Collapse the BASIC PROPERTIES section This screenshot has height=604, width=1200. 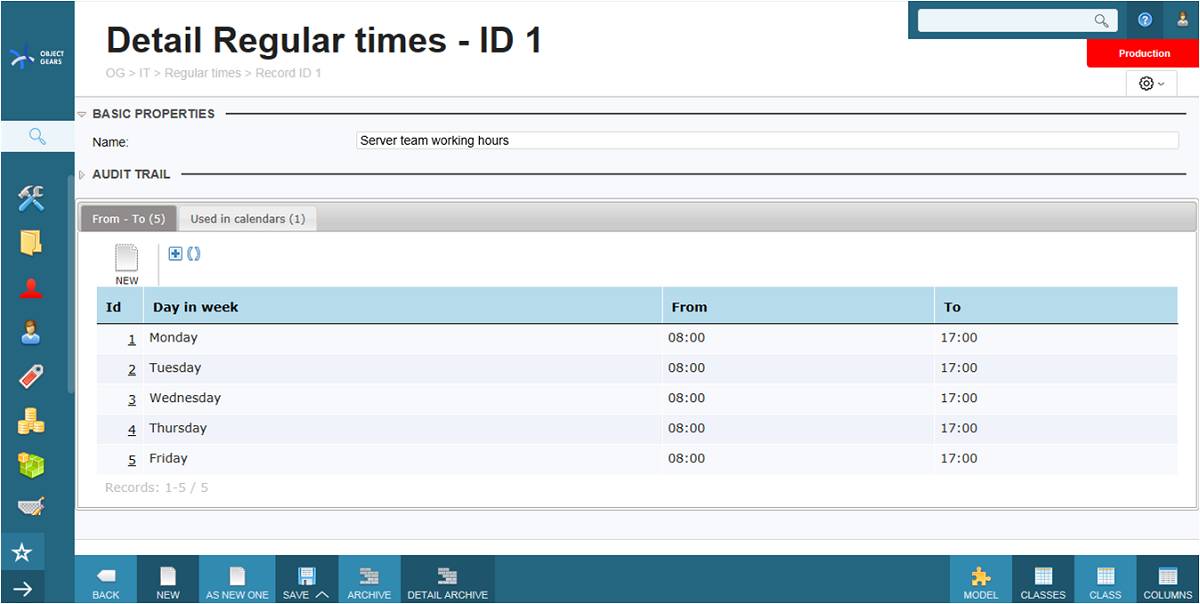(x=82, y=114)
